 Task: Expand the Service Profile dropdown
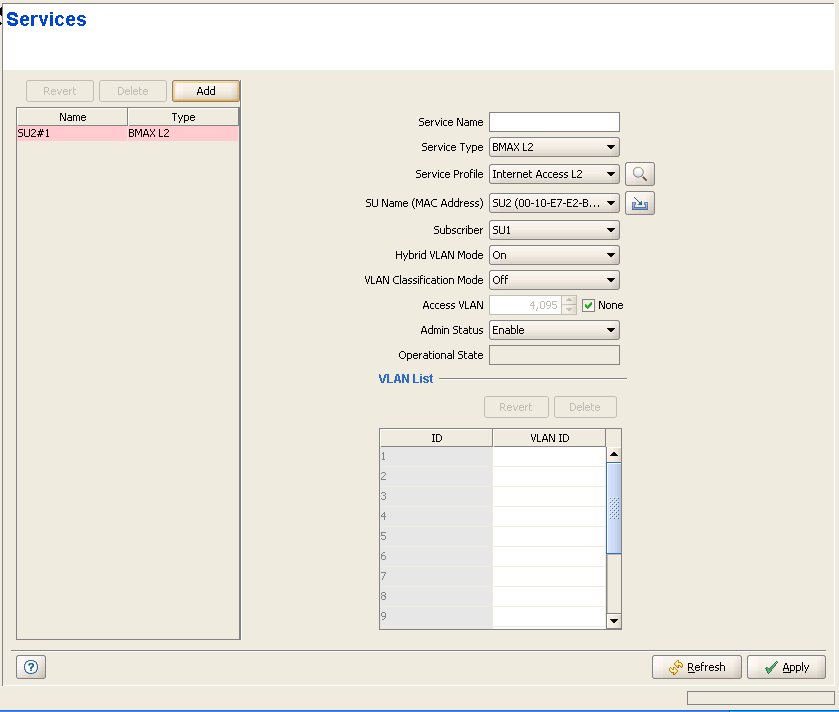point(554,174)
